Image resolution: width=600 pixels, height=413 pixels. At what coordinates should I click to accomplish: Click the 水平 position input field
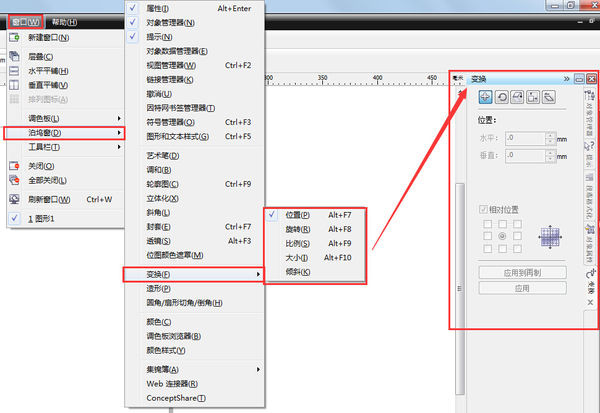(526, 138)
